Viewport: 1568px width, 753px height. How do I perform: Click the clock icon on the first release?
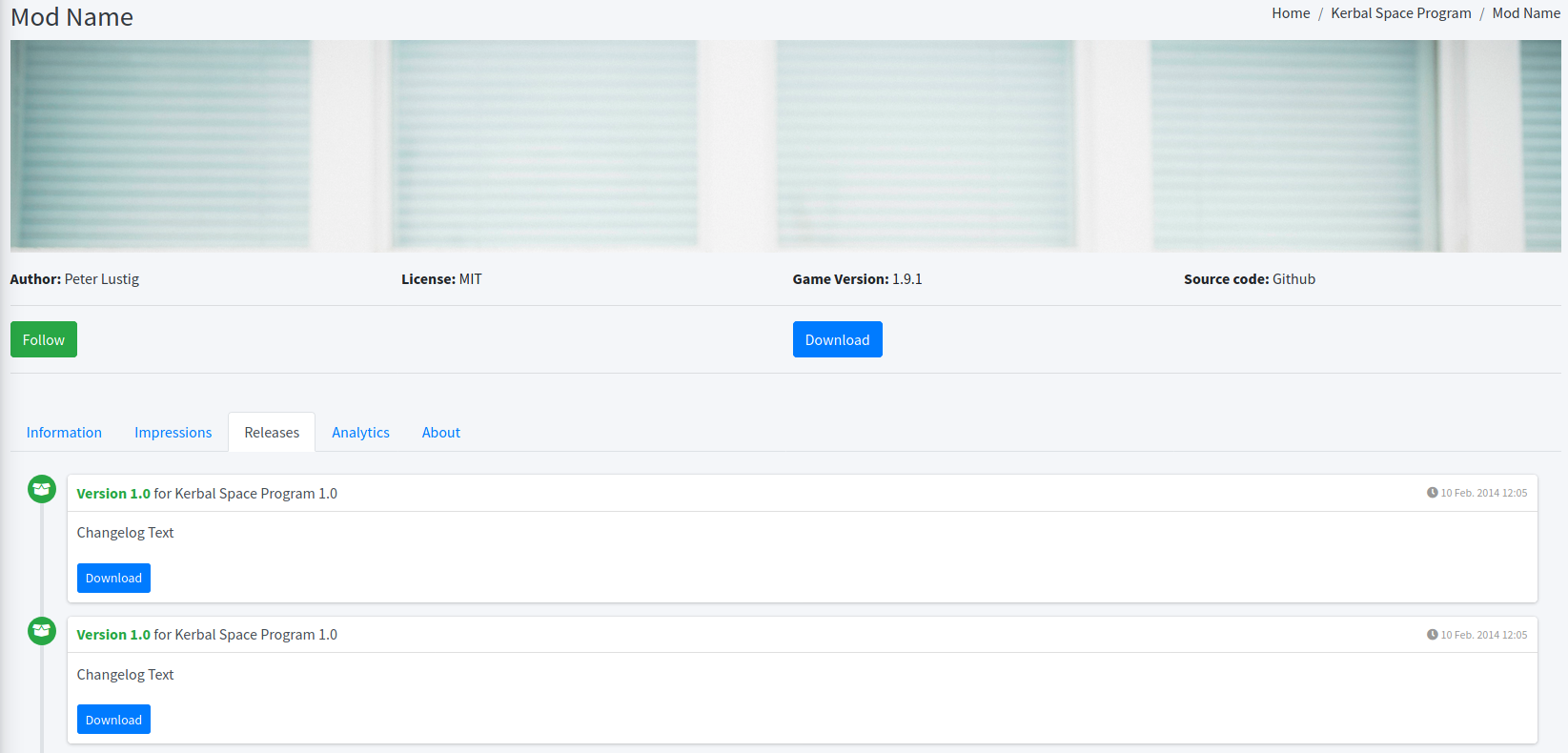tap(1432, 493)
